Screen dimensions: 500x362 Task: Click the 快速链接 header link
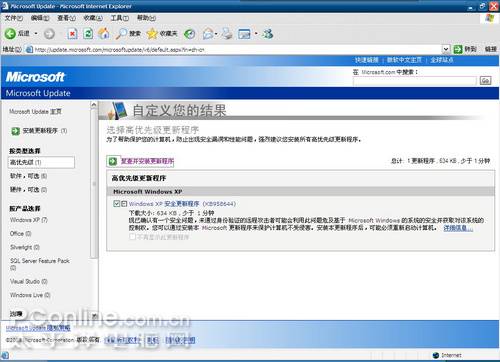(367, 60)
